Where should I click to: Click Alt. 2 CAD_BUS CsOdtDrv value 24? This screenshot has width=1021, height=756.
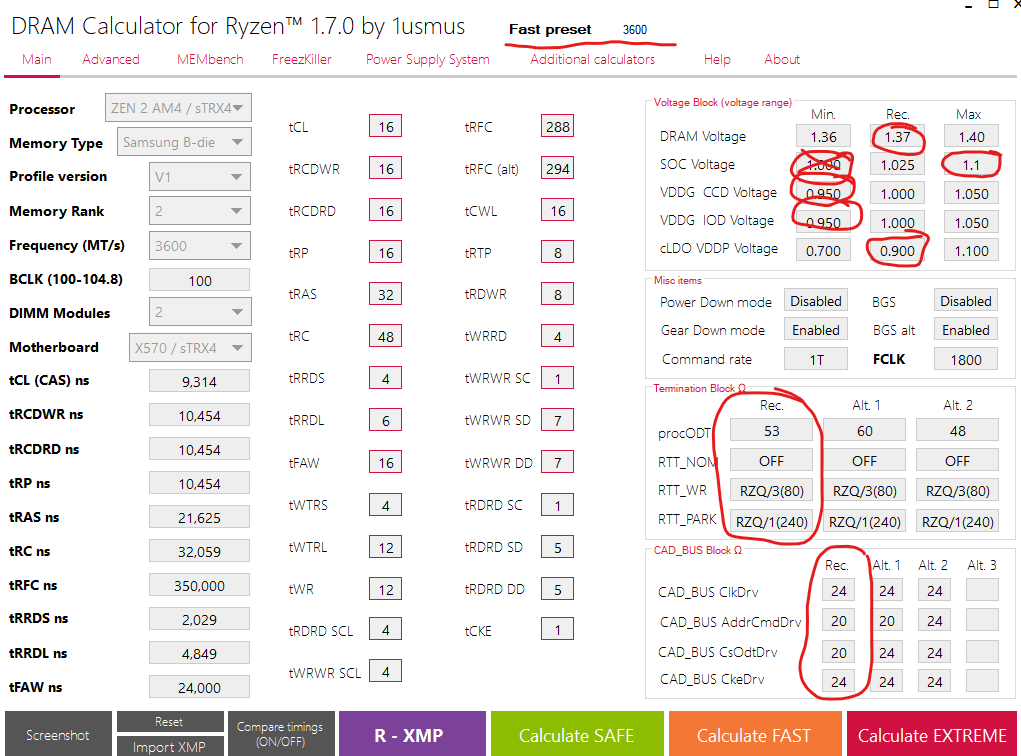(934, 652)
